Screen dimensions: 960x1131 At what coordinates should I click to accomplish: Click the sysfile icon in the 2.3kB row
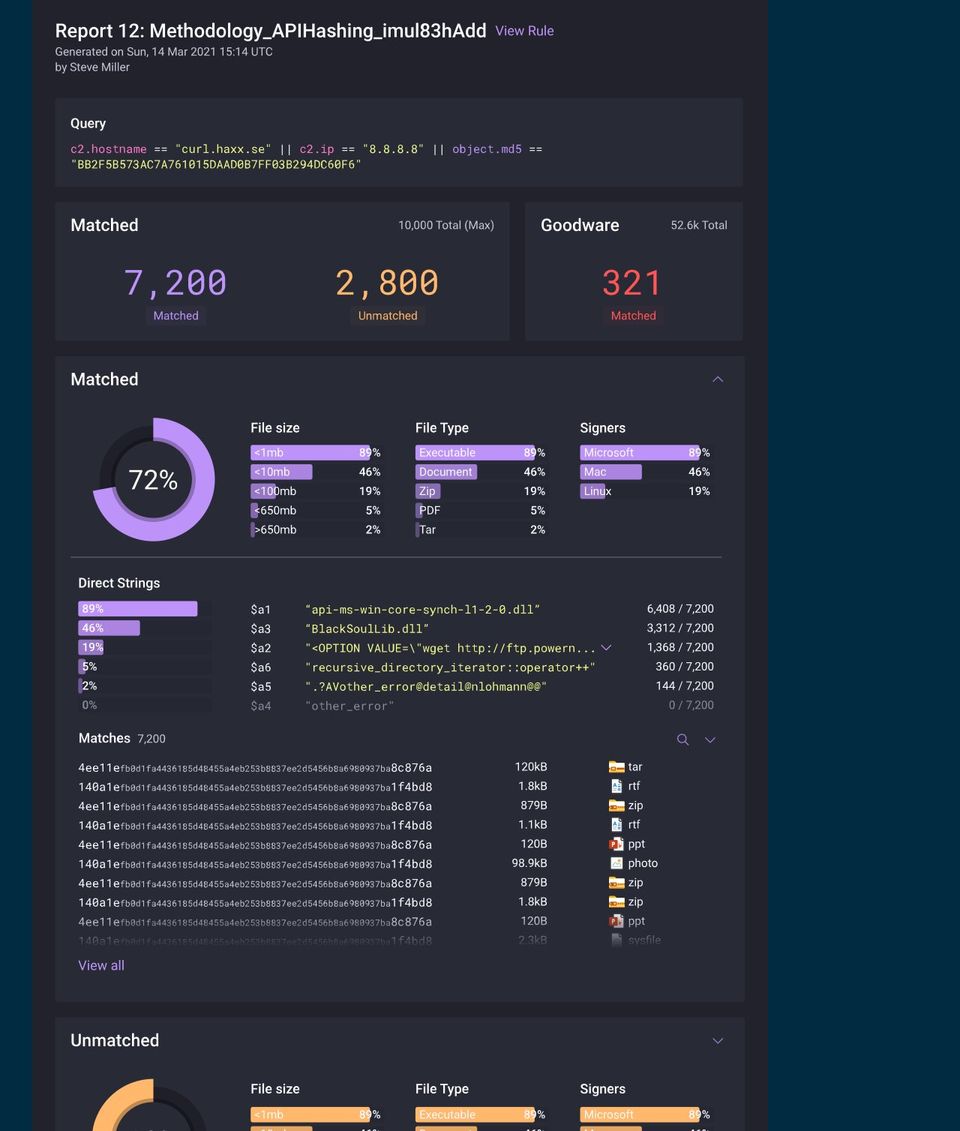click(x=616, y=940)
